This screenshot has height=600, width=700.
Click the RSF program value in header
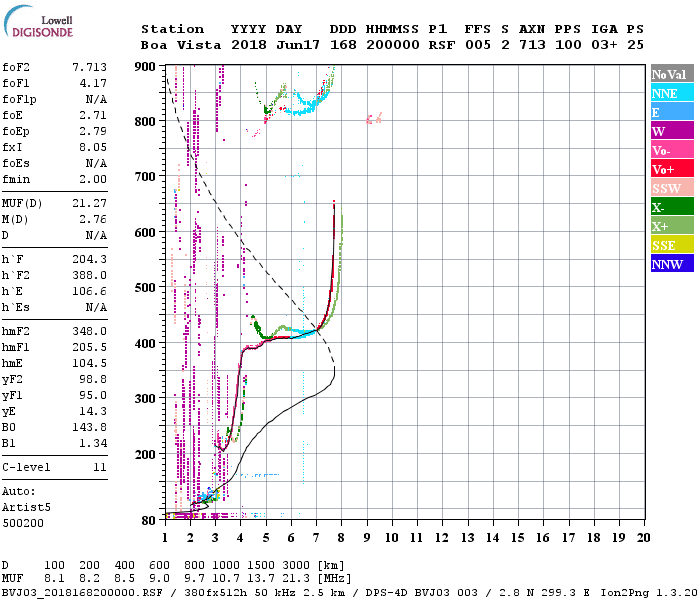(442, 45)
